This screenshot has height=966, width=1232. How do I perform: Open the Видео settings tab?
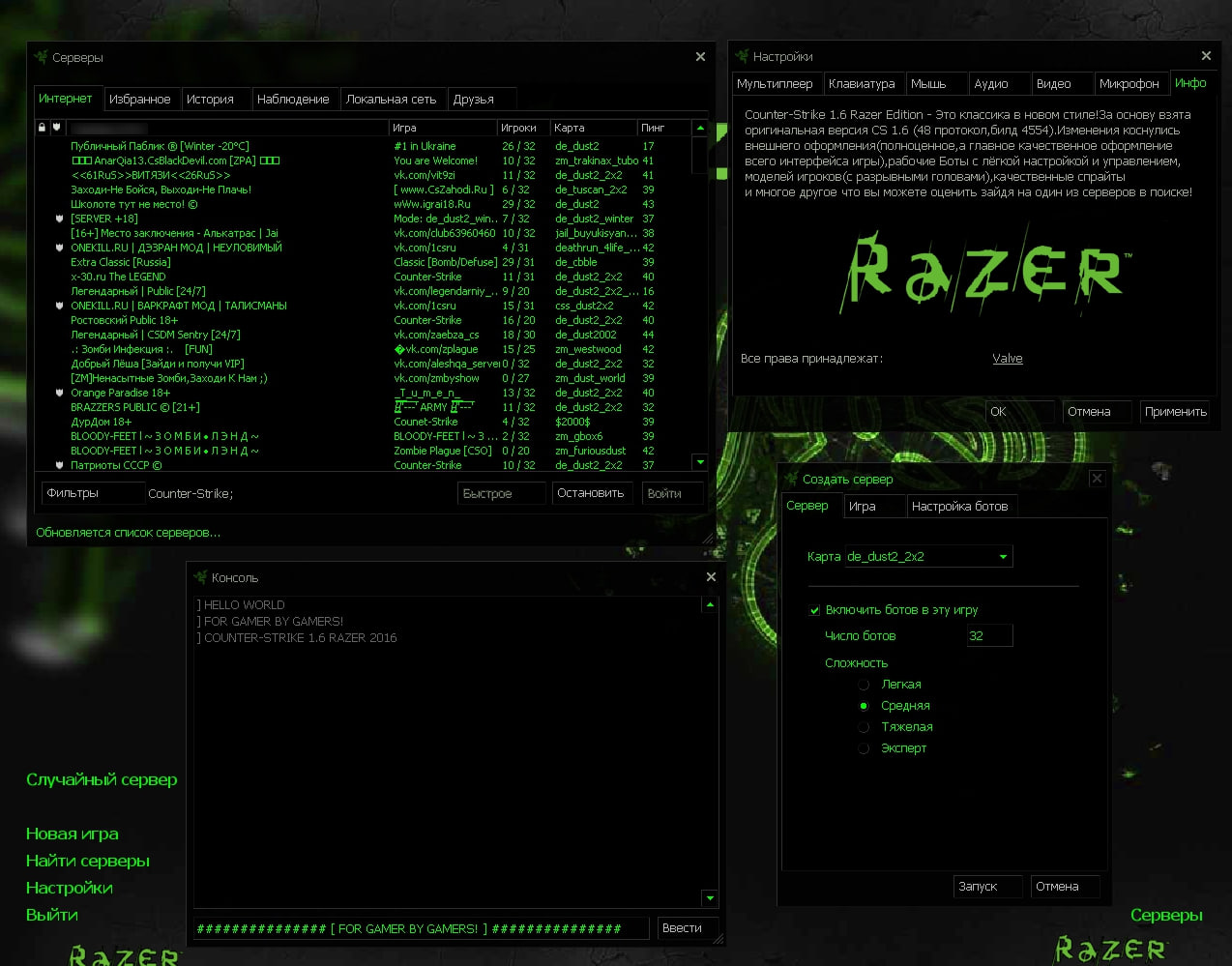coord(1062,83)
